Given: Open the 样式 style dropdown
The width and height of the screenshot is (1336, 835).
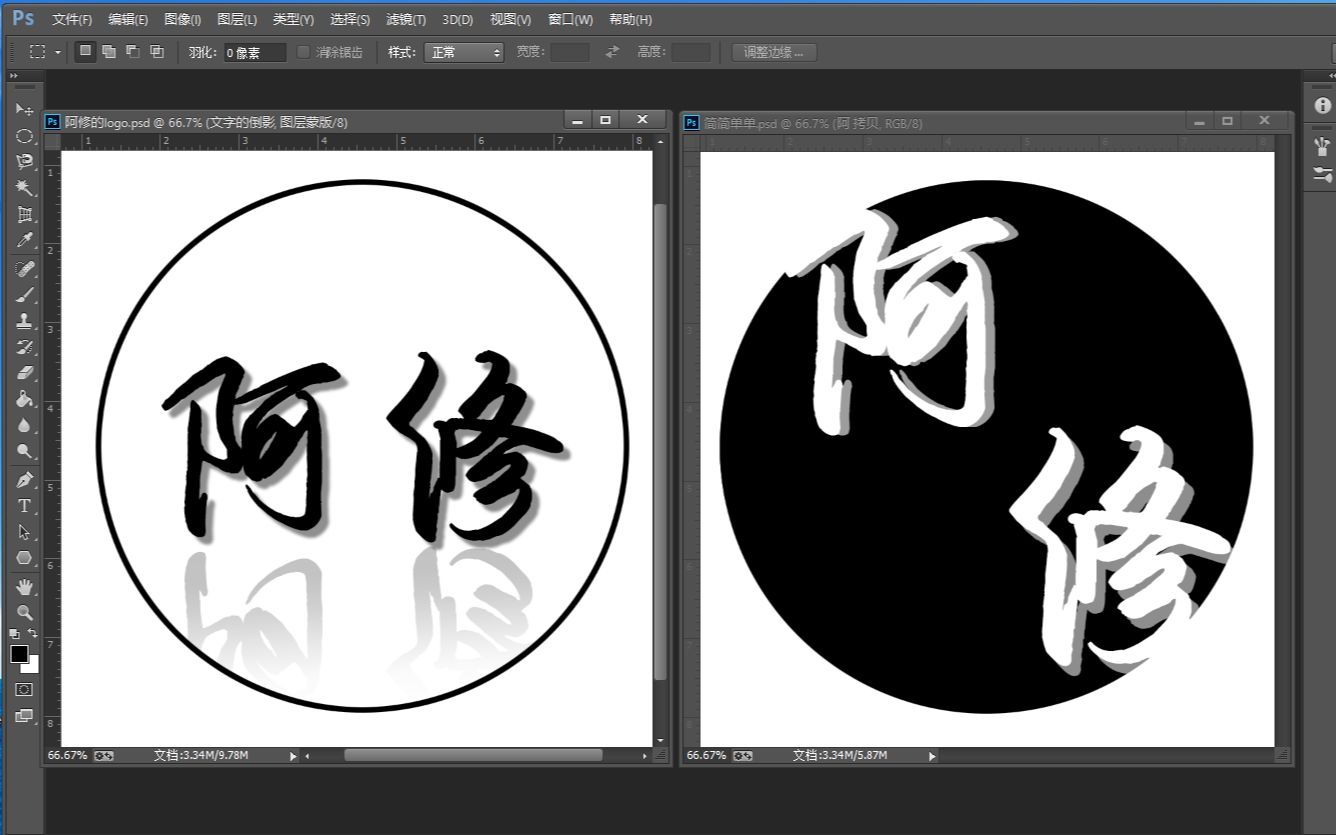Looking at the screenshot, I should (463, 52).
